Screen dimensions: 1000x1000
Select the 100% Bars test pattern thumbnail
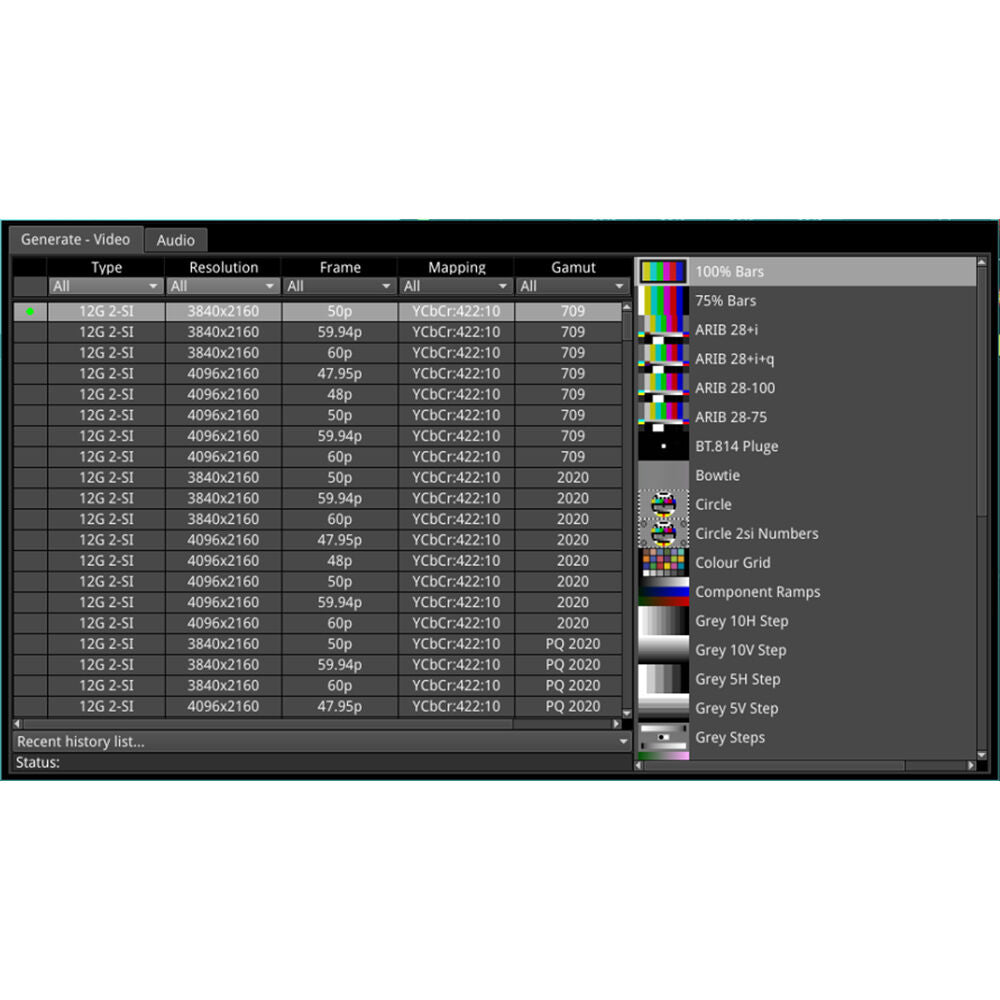click(x=663, y=271)
